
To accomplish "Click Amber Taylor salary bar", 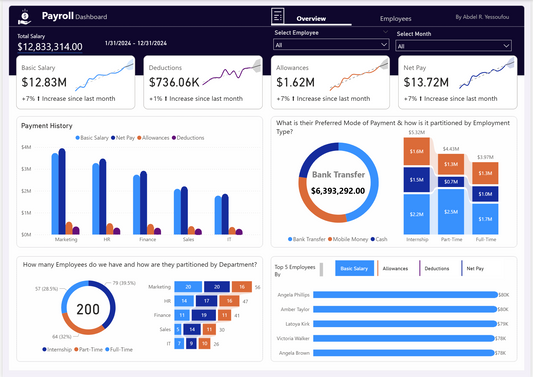I will (x=405, y=309).
